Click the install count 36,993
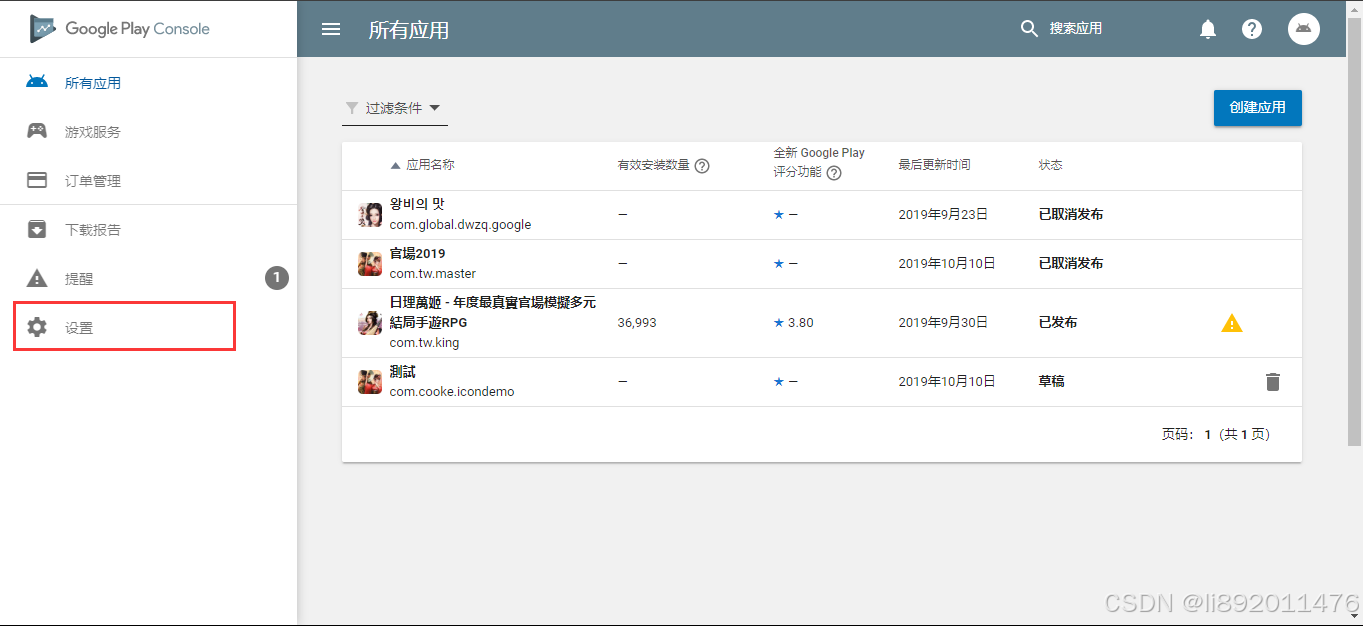 (637, 323)
